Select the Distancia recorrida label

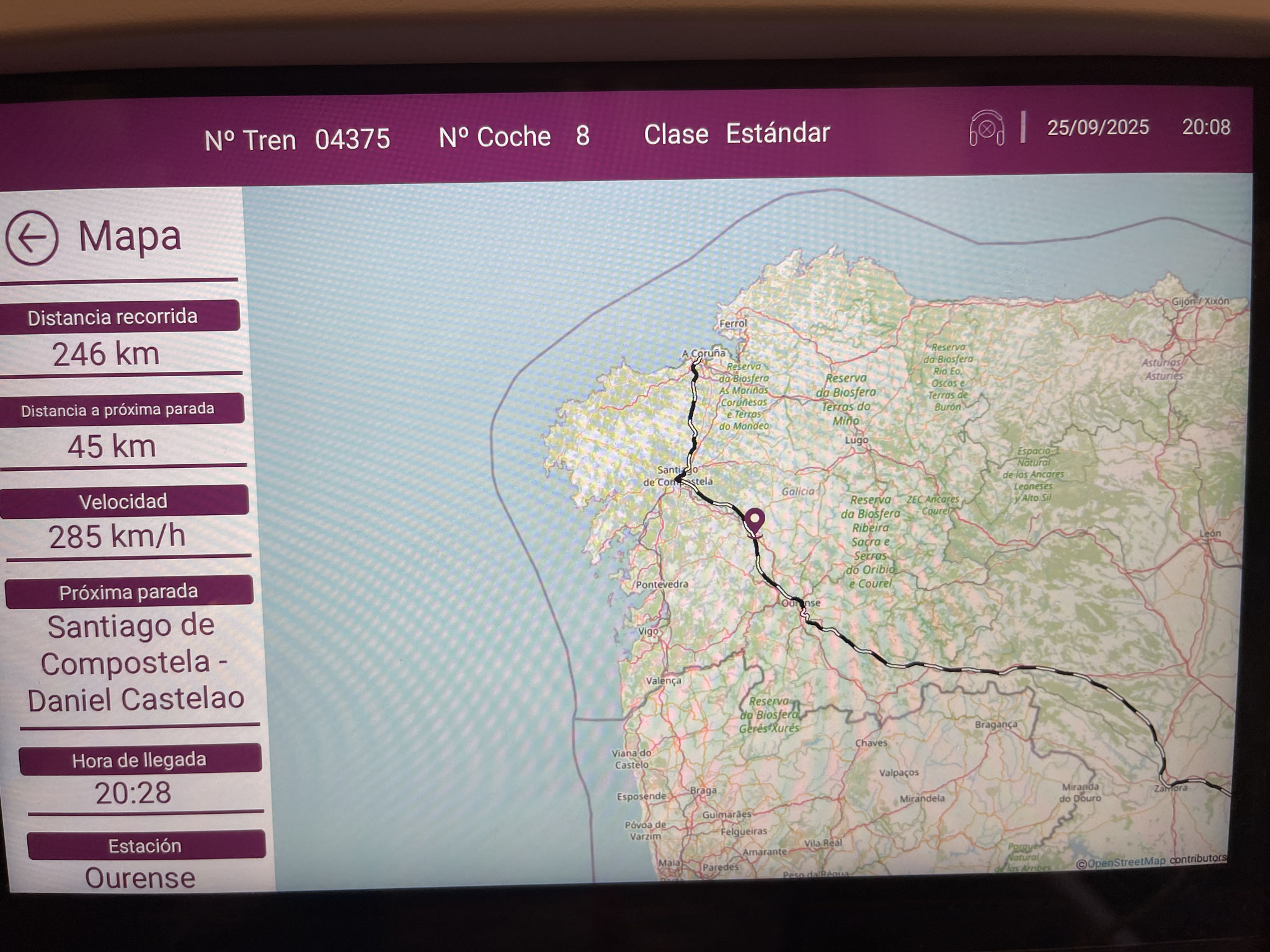(x=113, y=317)
